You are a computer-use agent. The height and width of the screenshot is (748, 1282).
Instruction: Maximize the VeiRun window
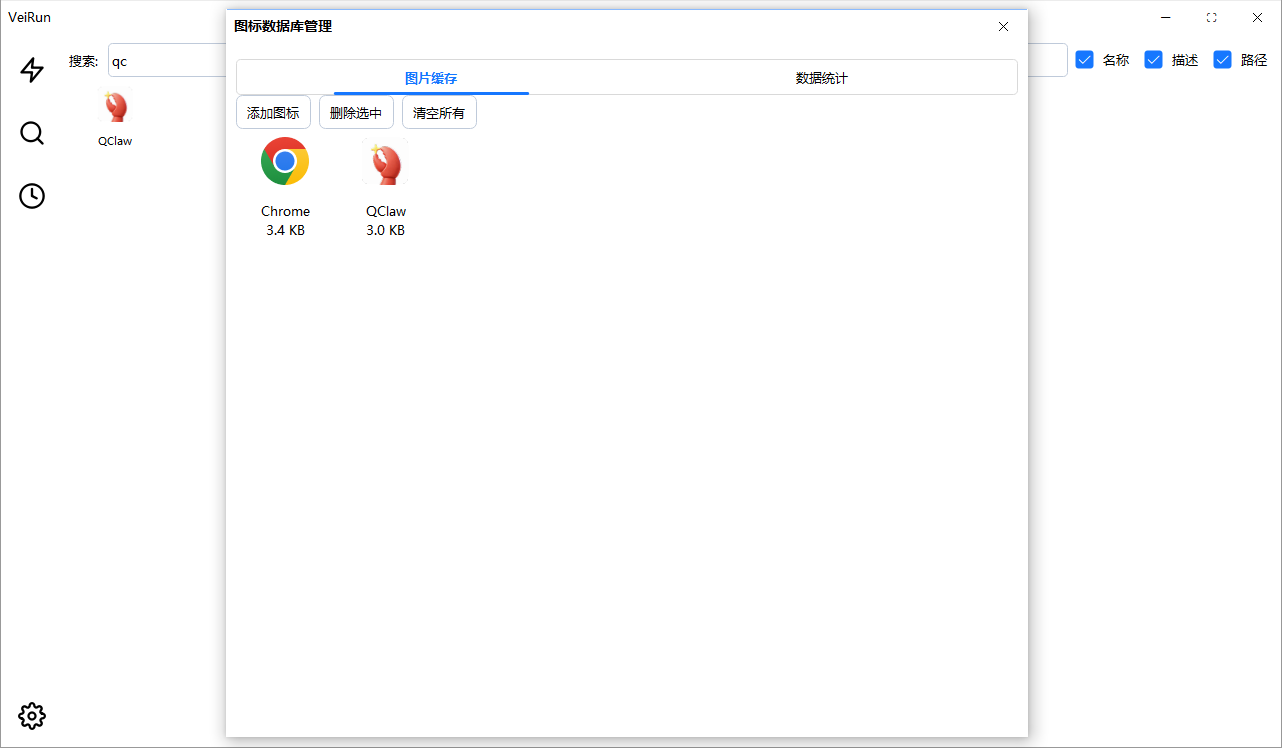tap(1212, 17)
